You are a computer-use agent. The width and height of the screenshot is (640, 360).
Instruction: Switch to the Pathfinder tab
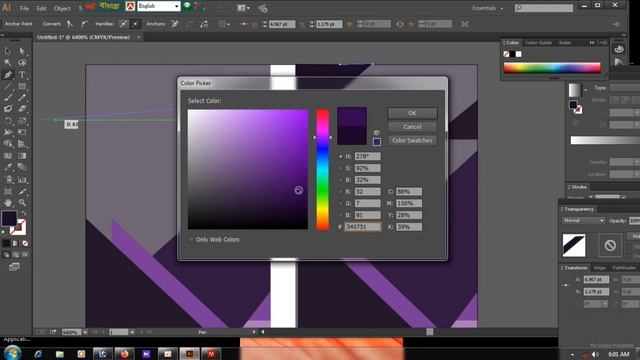click(x=624, y=268)
